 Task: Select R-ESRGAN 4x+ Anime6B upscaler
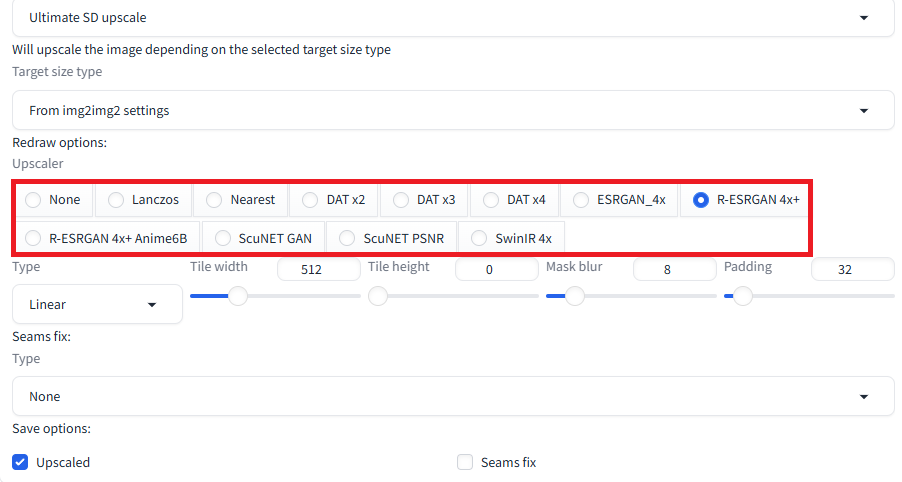(34, 238)
